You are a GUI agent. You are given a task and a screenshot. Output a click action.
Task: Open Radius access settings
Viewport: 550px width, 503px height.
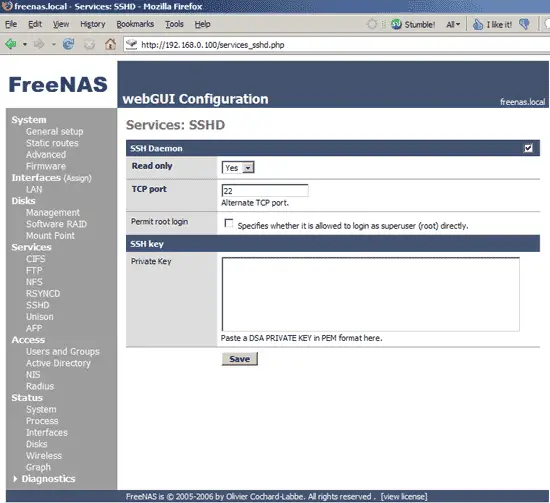coord(40,386)
